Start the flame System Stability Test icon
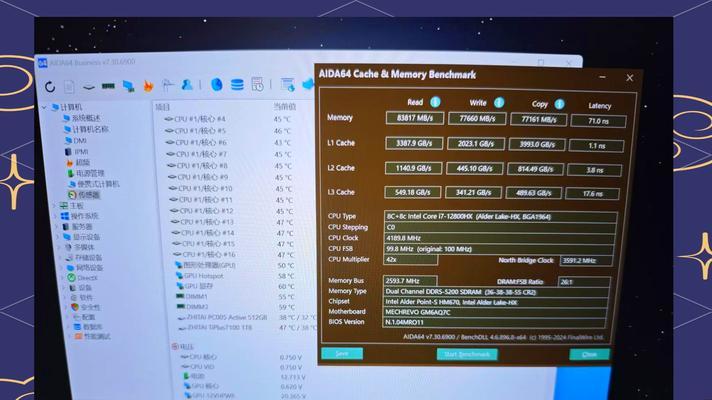 (x=148, y=85)
